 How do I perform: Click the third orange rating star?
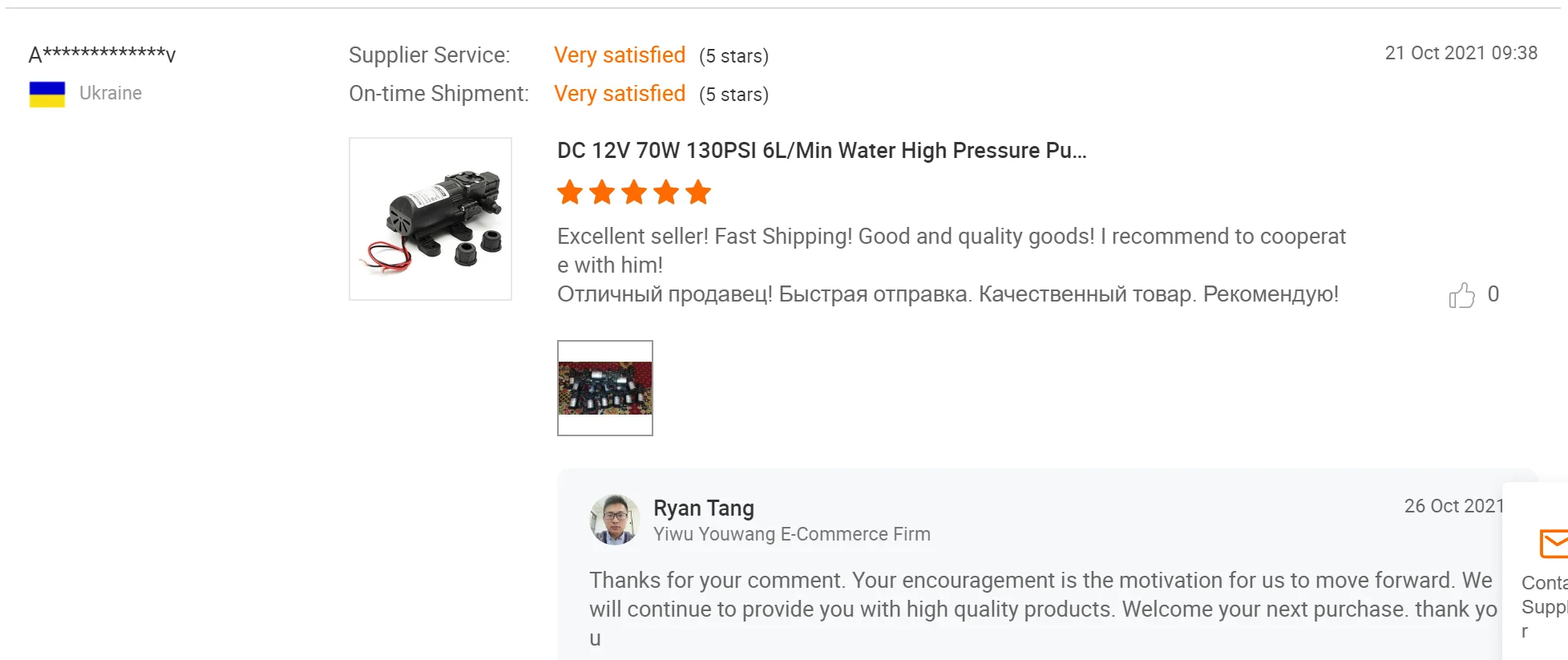coord(634,192)
